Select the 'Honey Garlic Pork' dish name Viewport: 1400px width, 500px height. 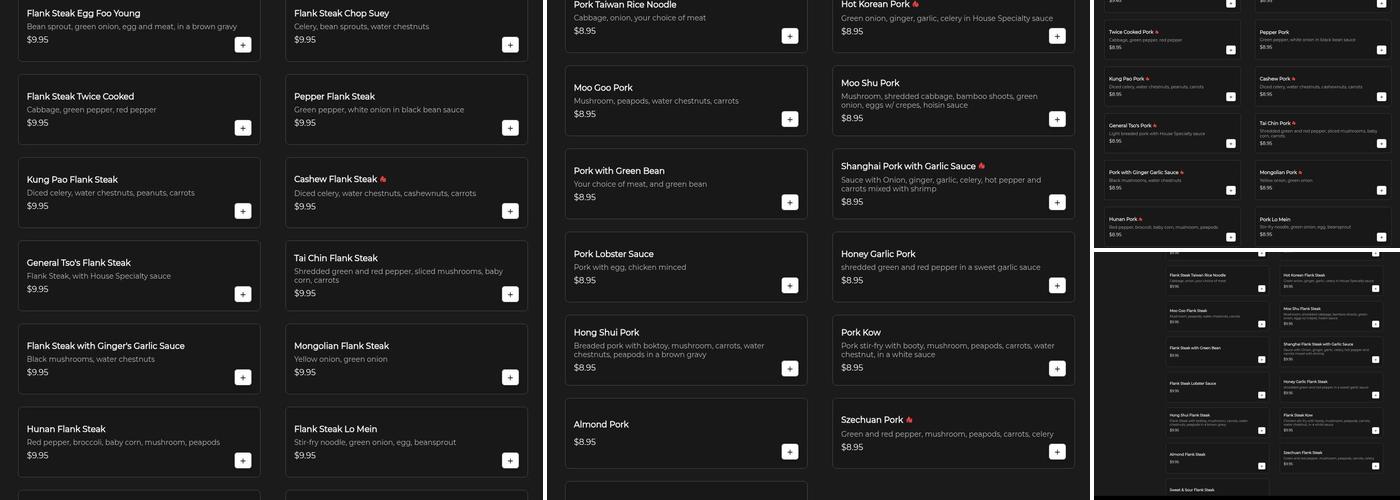pyautogui.click(x=878, y=254)
